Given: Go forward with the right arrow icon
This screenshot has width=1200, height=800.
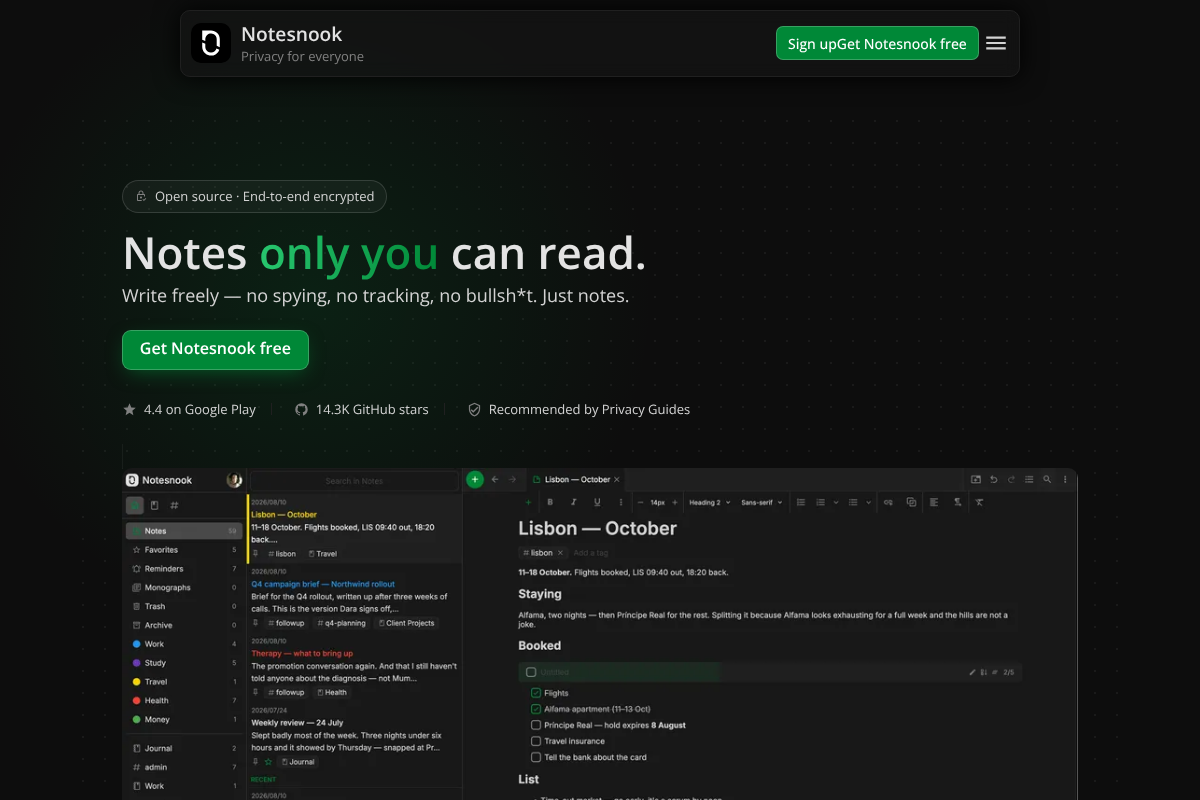Looking at the screenshot, I should (x=512, y=479).
